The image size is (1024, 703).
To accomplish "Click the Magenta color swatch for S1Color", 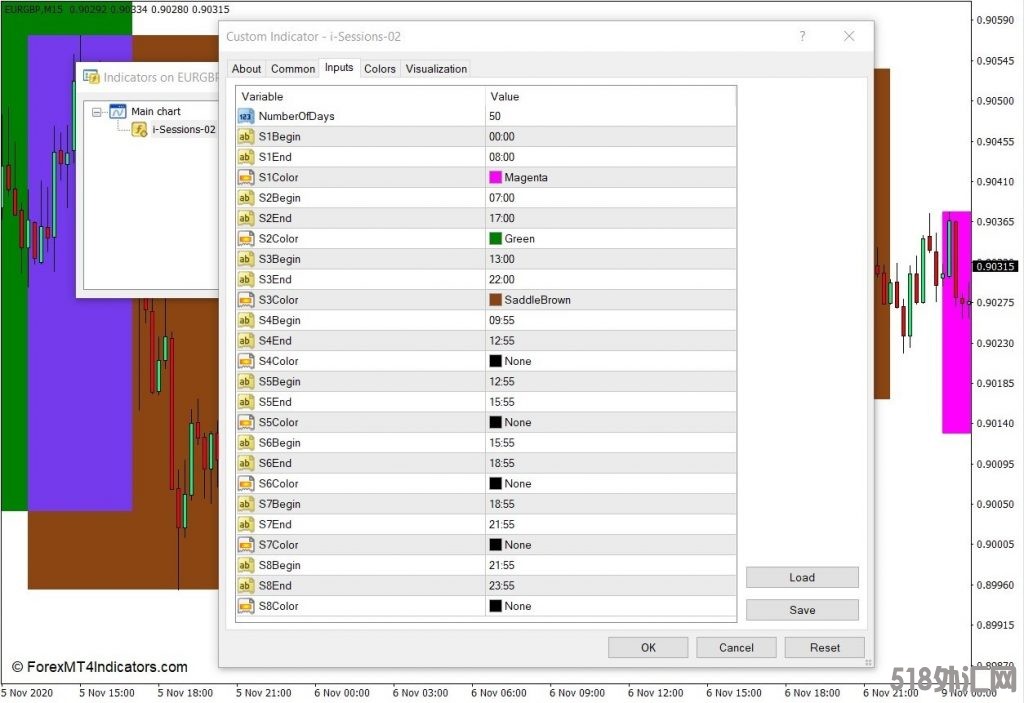I will (495, 178).
